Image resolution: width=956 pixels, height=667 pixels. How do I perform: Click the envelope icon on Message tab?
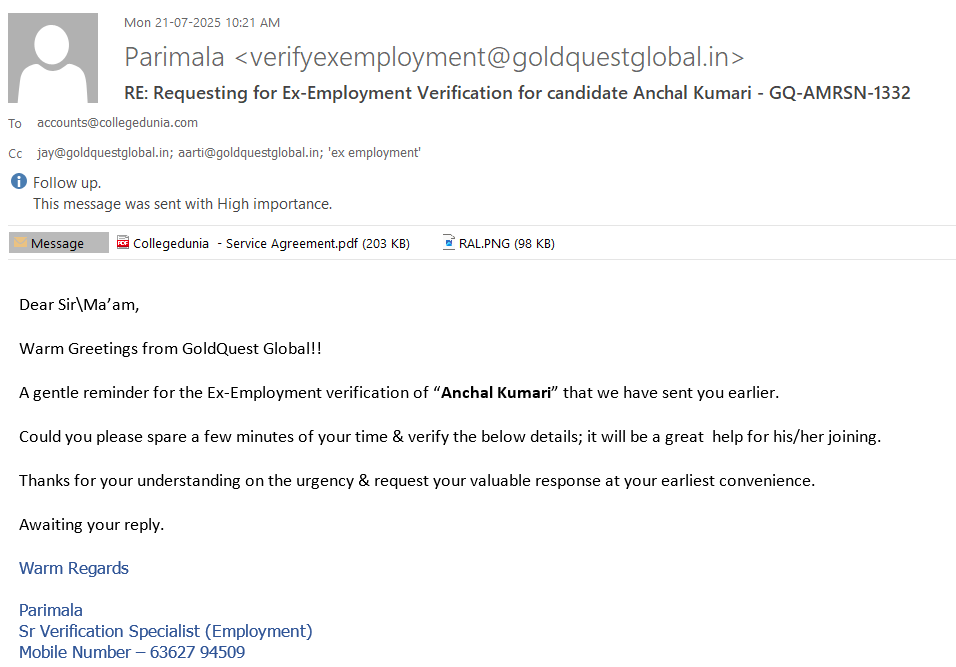point(20,243)
